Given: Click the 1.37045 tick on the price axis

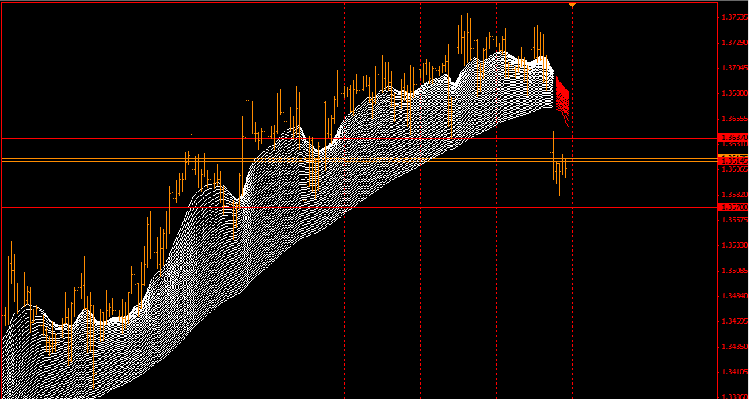Looking at the screenshot, I should click(734, 68).
